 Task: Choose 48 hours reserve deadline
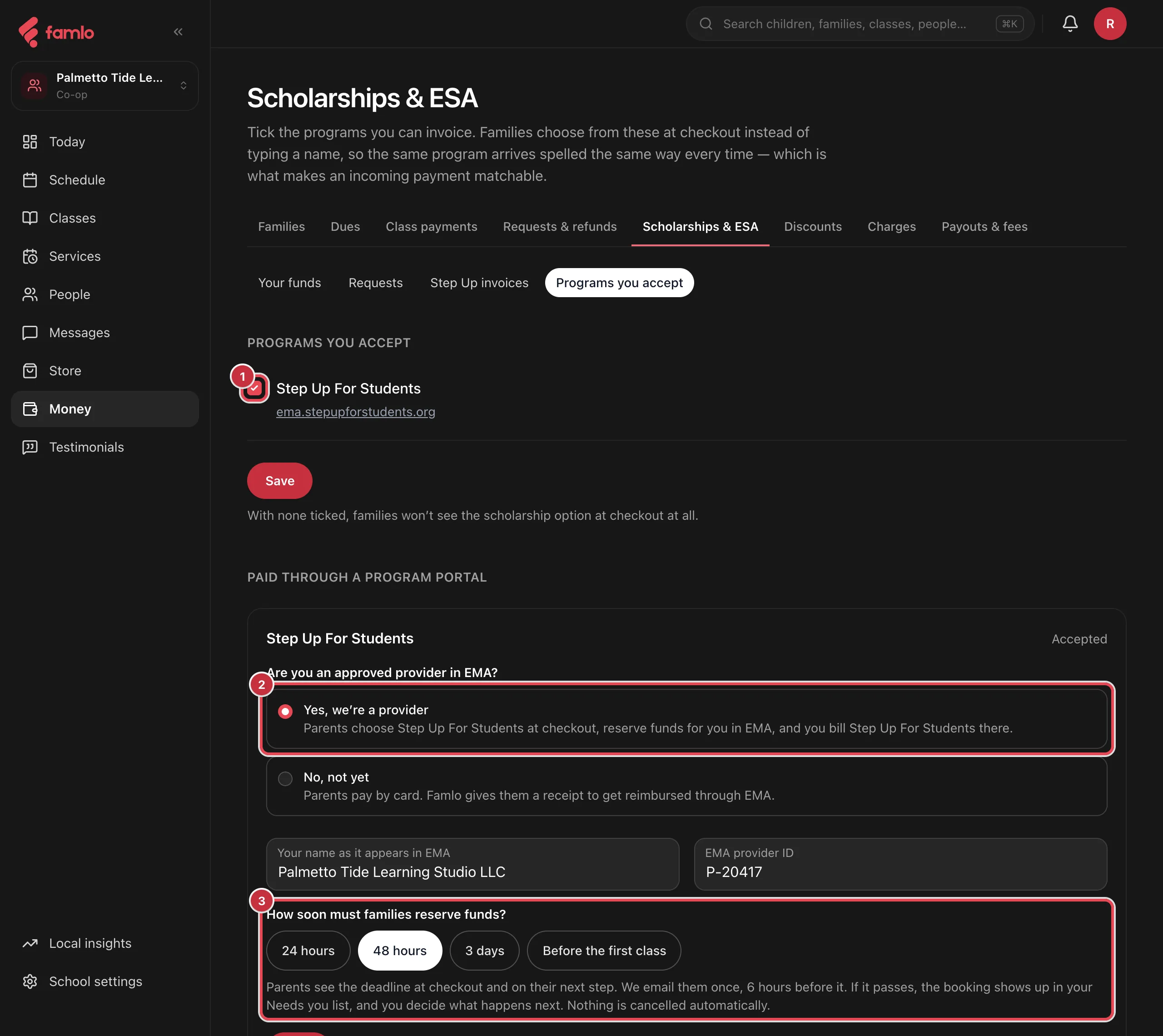pyautogui.click(x=399, y=950)
